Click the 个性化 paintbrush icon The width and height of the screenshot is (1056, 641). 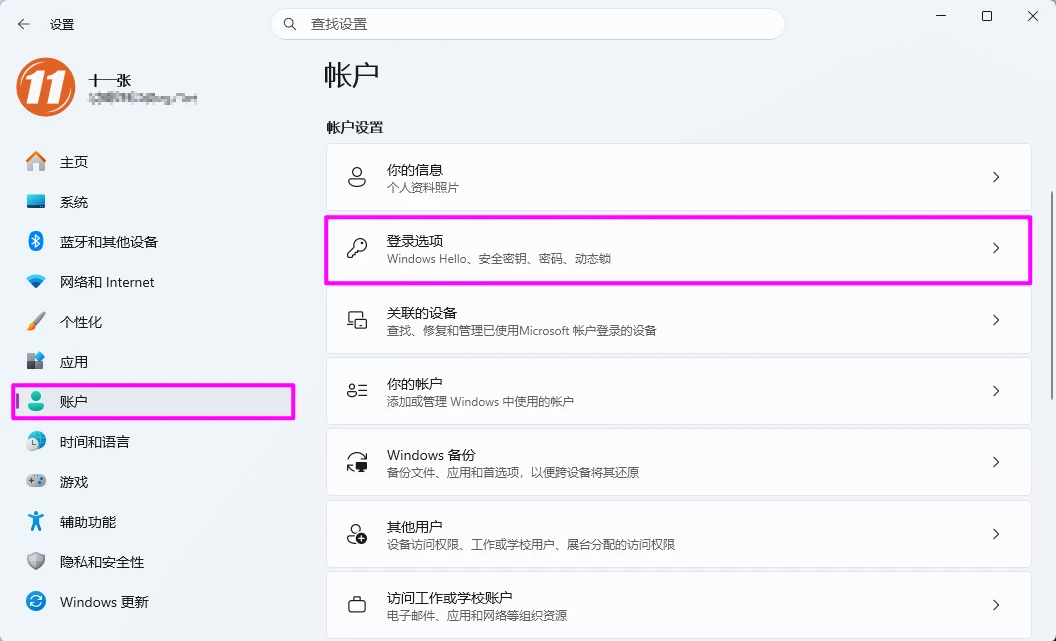(36, 321)
